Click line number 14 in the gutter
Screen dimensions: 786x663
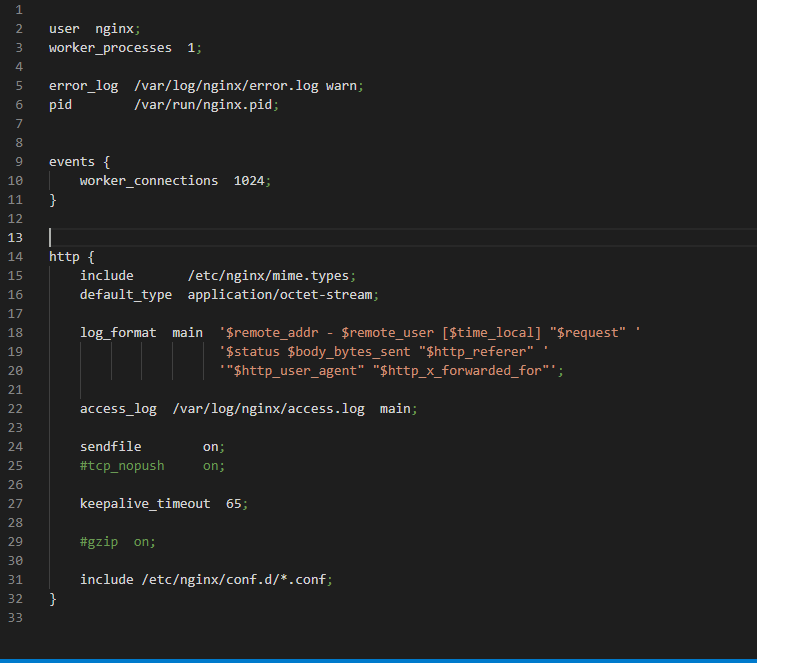[15, 257]
